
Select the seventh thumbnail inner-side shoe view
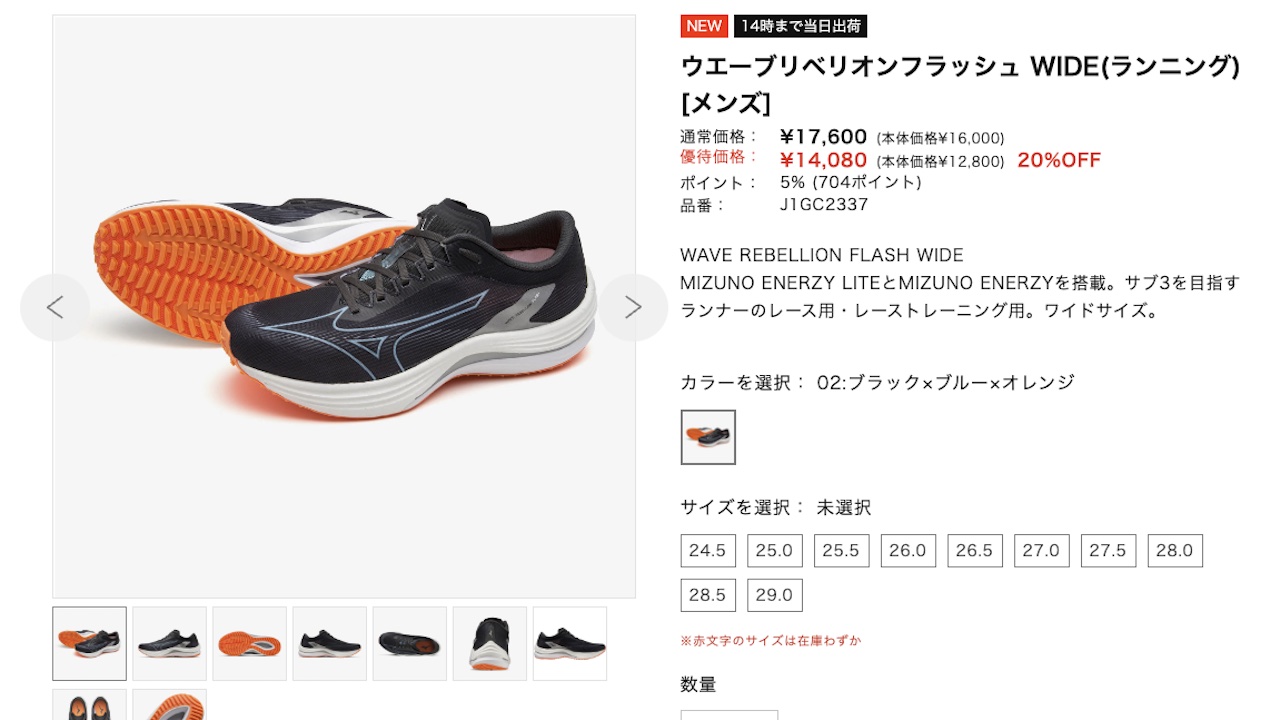point(570,643)
